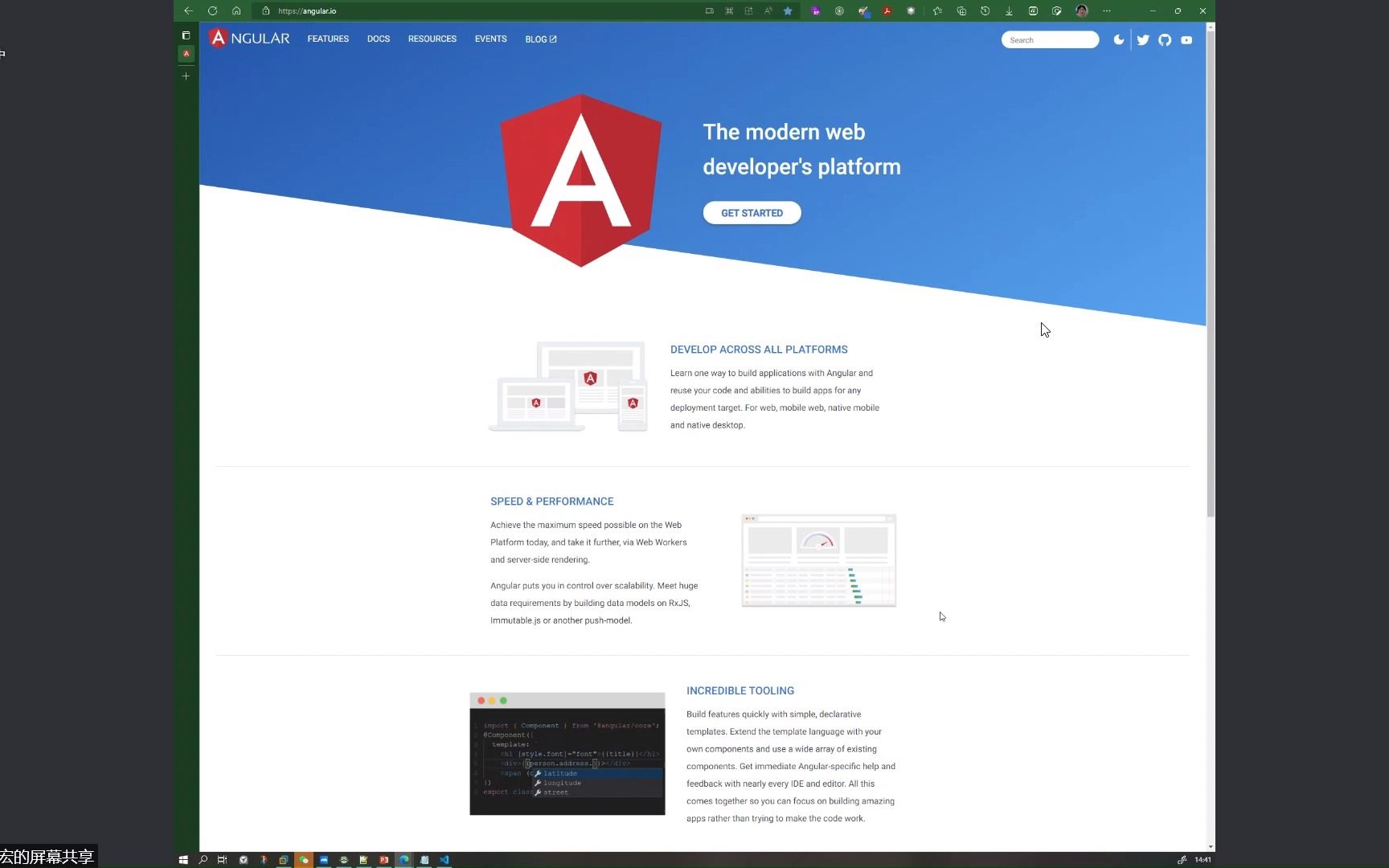This screenshot has width=1389, height=868.
Task: Favorite this page with the star icon
Action: coord(788,10)
